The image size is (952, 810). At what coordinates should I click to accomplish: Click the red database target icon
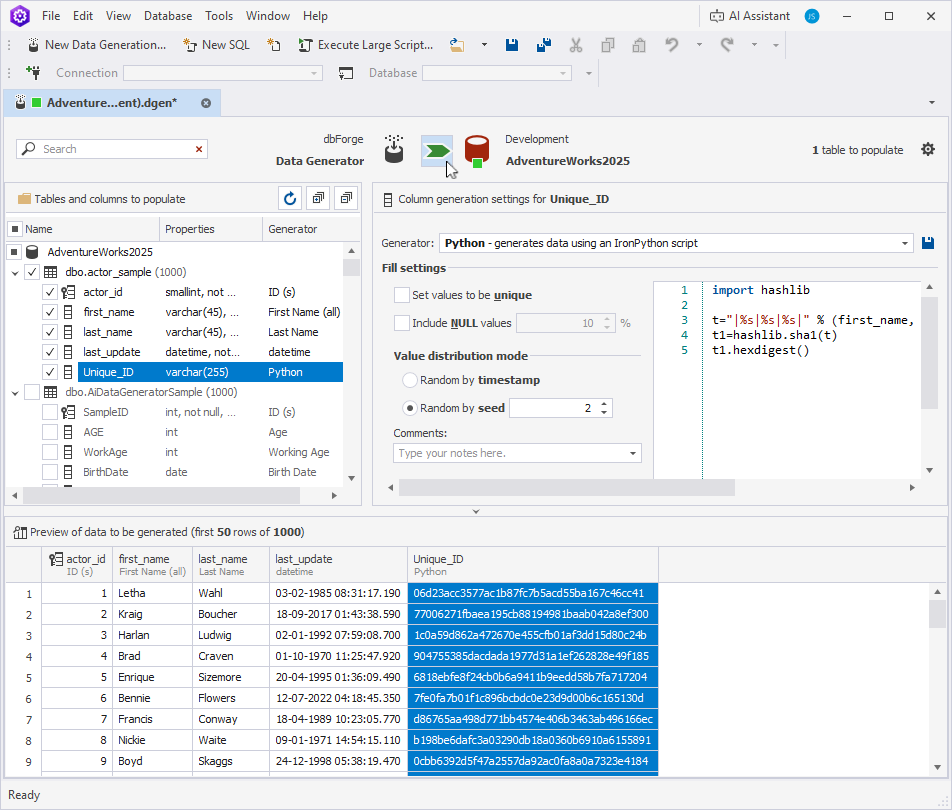pyautogui.click(x=477, y=151)
